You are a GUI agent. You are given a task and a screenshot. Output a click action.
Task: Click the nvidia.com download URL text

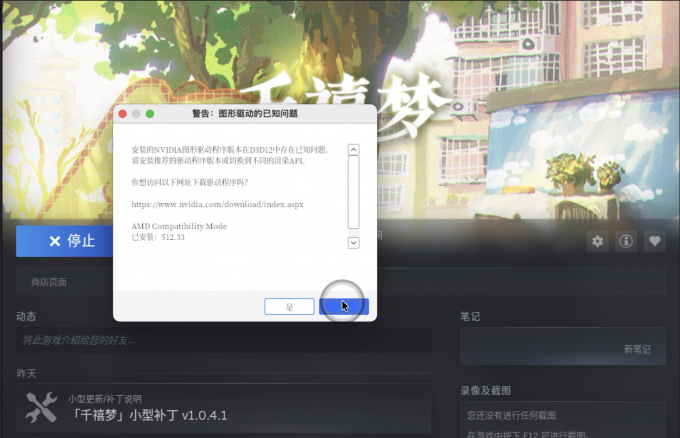point(217,204)
